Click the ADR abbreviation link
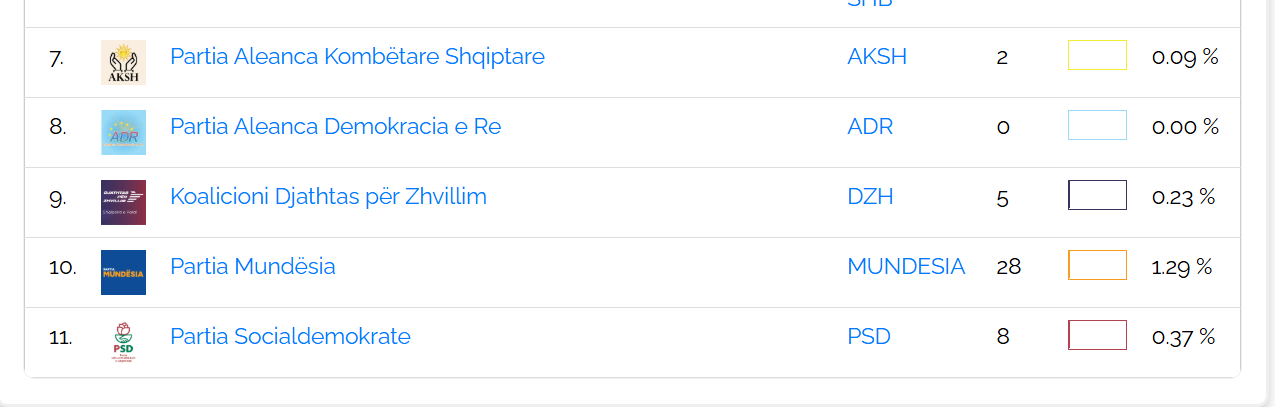Image resolution: width=1275 pixels, height=407 pixels. [x=870, y=126]
